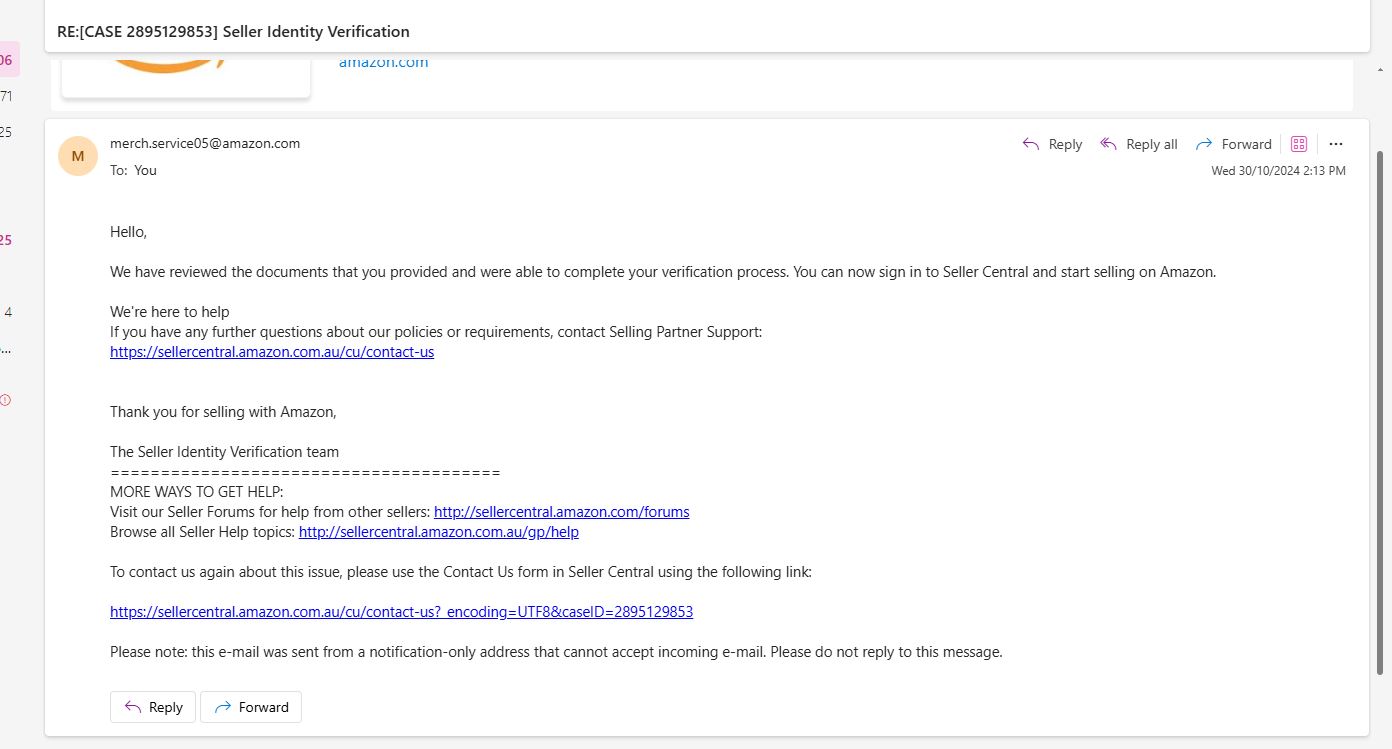
Task: Open the amazon.com link in previous message
Action: click(384, 62)
